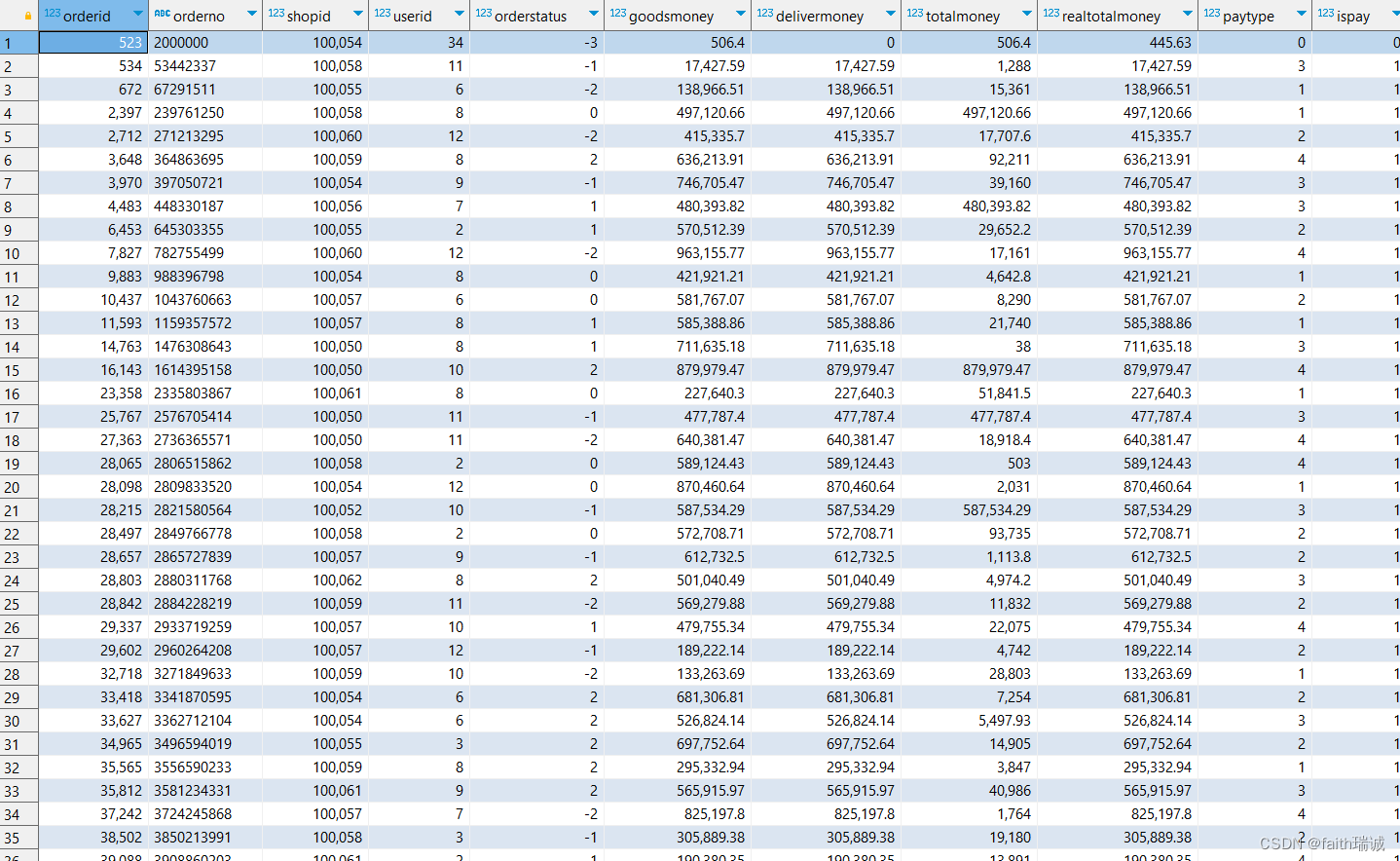Select totalmoney cell 503
The width and height of the screenshot is (1400, 861).
pyautogui.click(x=970, y=464)
